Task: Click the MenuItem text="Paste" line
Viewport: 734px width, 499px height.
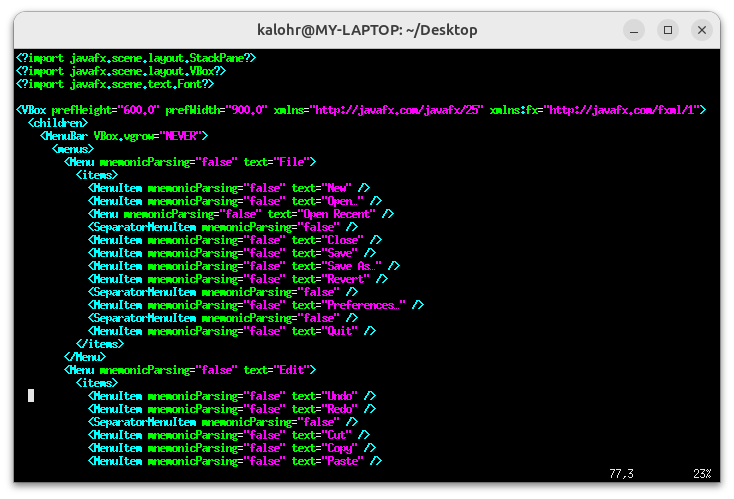Action: (235, 461)
